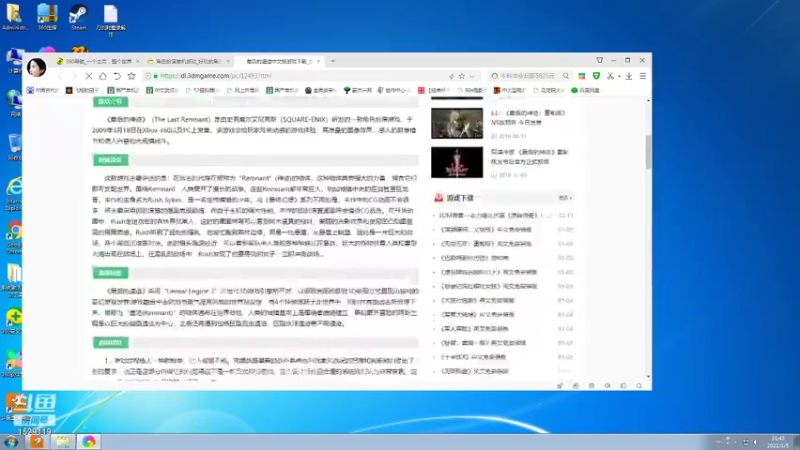Stop page loading with the X button
800x450 pixels.
[88, 76]
